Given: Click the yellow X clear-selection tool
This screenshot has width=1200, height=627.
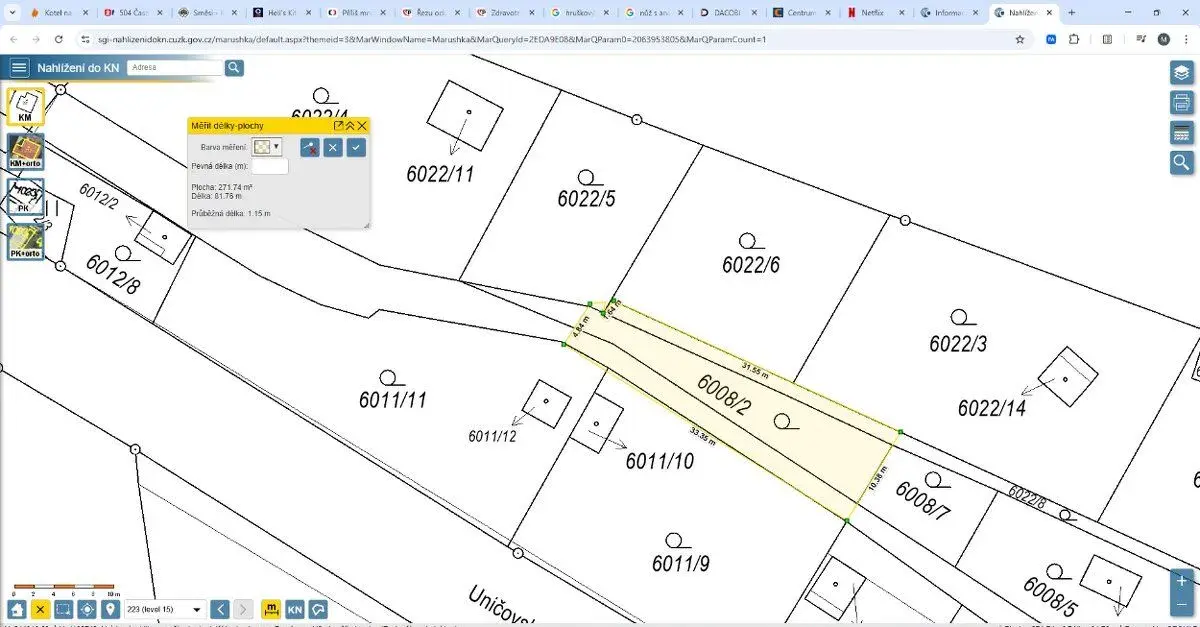Looking at the screenshot, I should 40,609.
